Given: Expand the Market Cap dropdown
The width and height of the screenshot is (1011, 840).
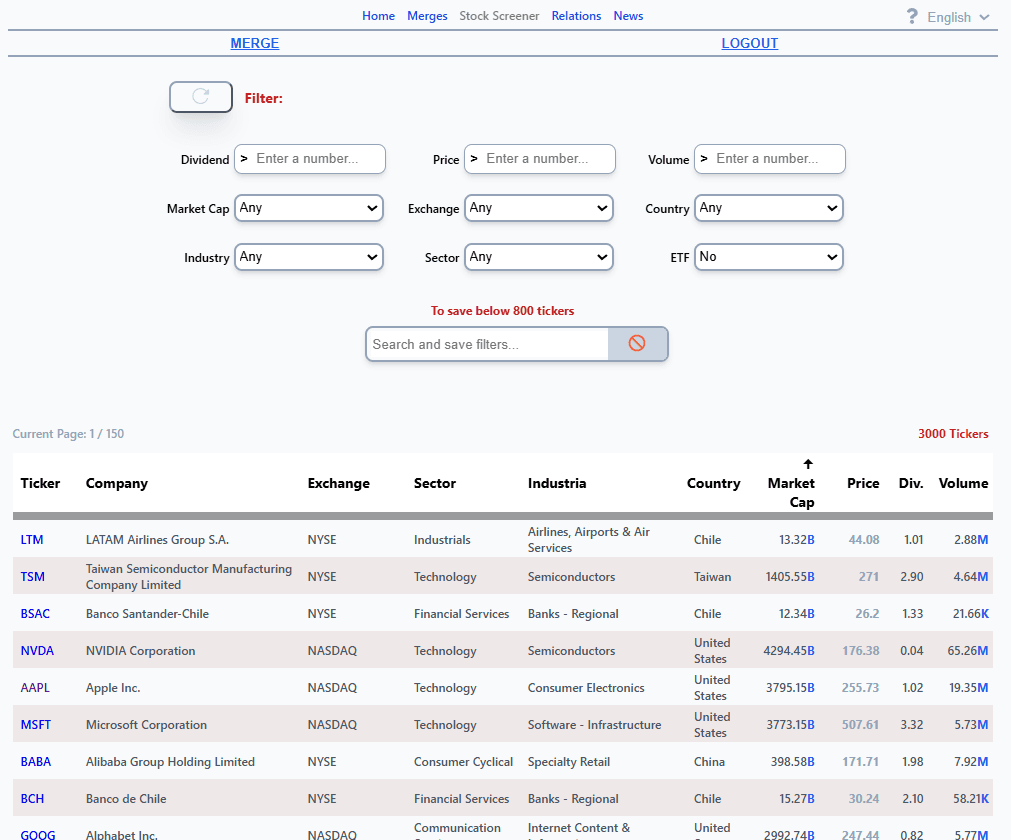Looking at the screenshot, I should (309, 208).
